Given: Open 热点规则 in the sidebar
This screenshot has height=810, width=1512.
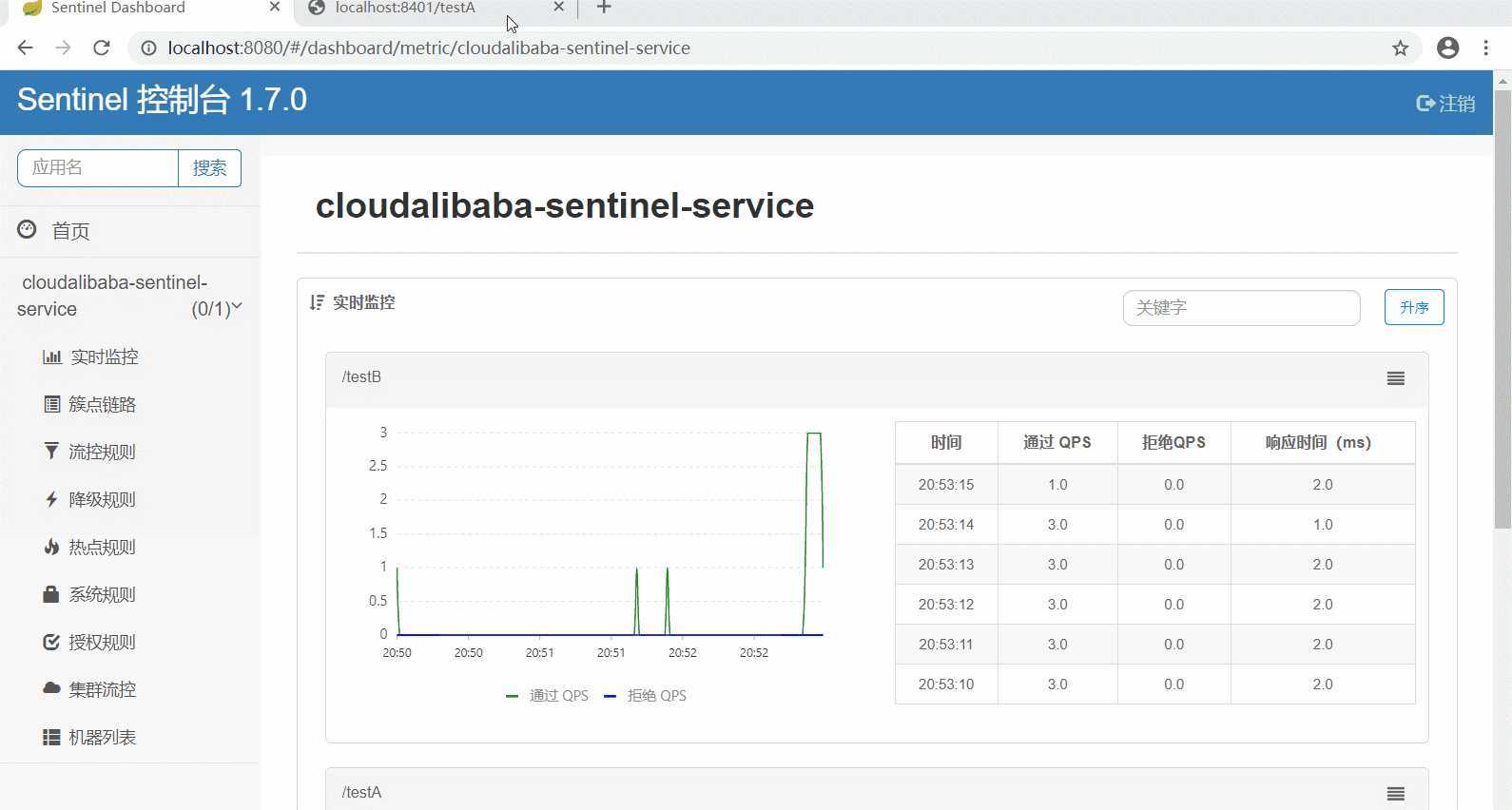Looking at the screenshot, I should pyautogui.click(x=103, y=547).
